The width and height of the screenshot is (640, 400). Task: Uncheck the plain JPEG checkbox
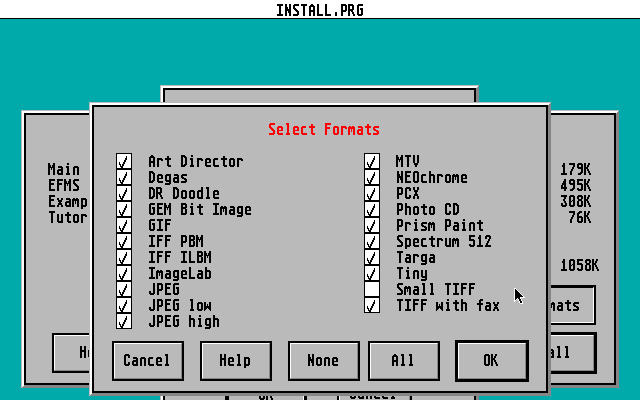coord(124,289)
